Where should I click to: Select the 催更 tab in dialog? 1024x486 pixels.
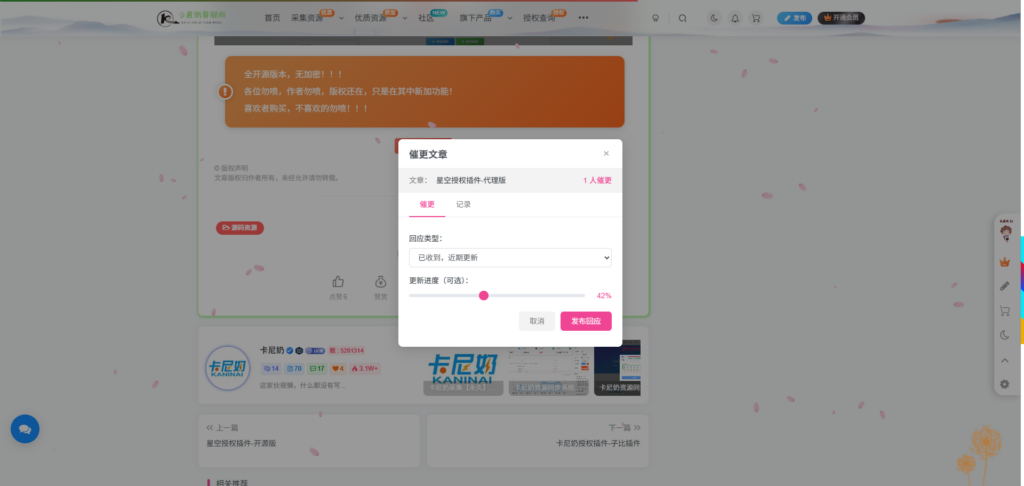427,204
